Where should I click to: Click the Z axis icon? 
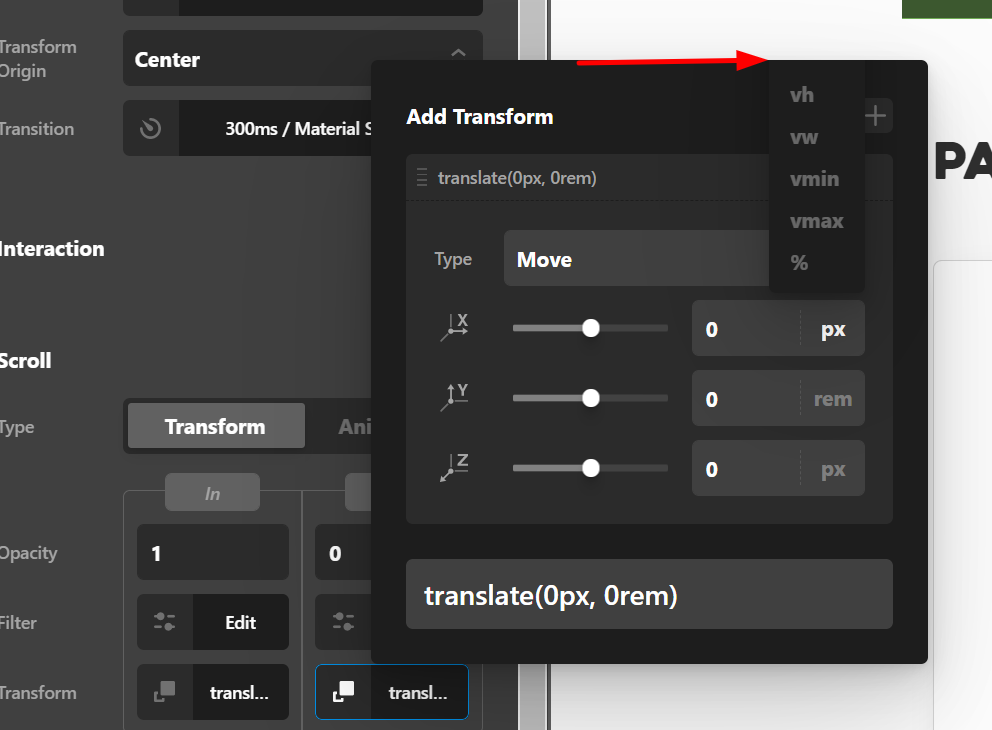455,467
